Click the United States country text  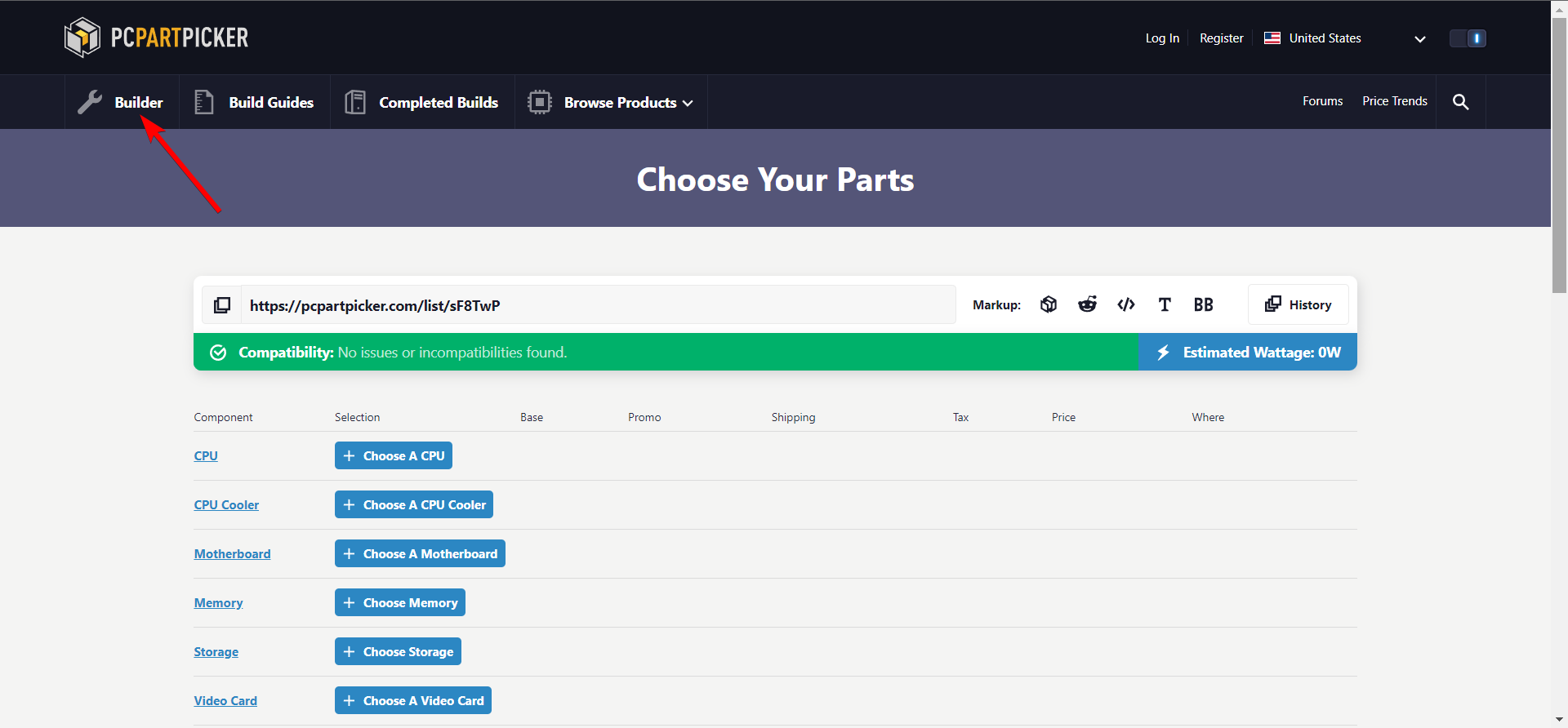1325,38
